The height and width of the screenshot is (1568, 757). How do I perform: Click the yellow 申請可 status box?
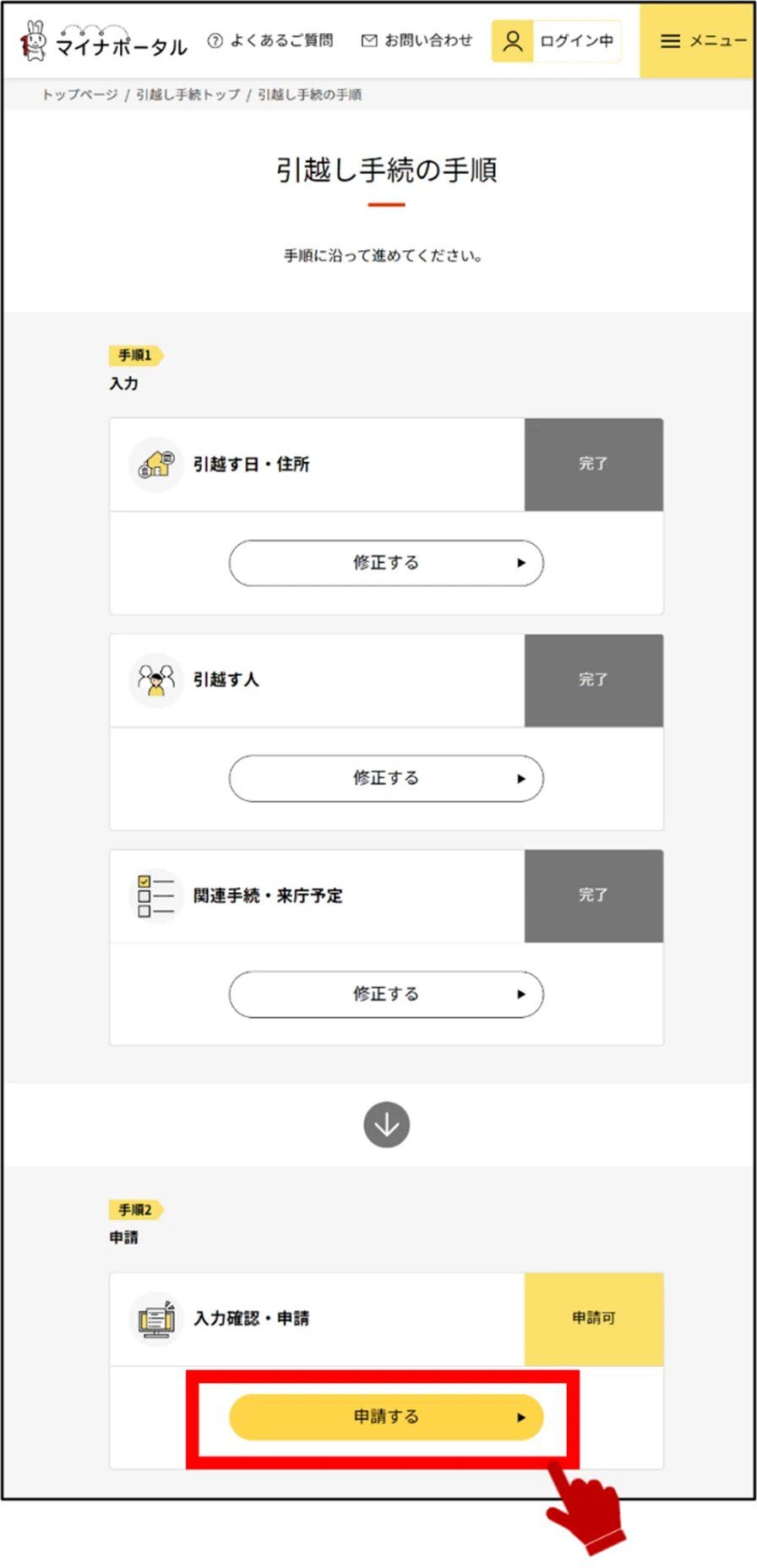click(593, 1318)
